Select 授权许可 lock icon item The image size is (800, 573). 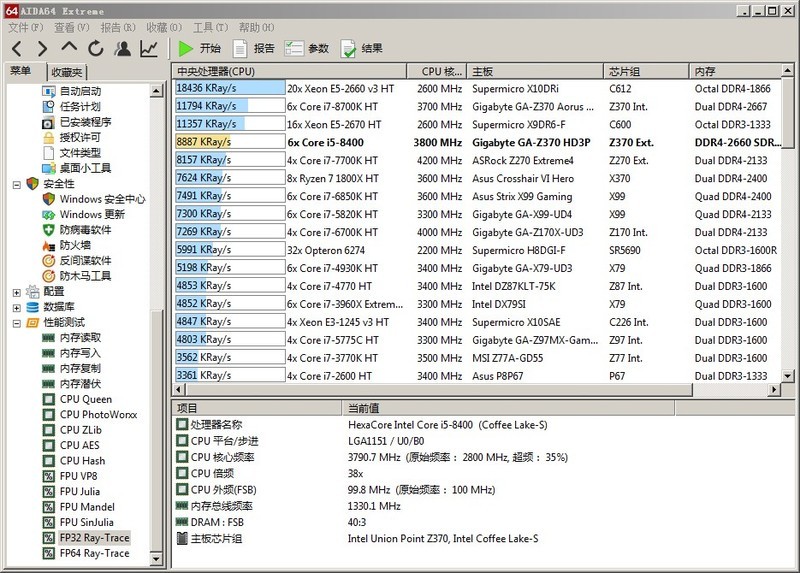[x=48, y=138]
